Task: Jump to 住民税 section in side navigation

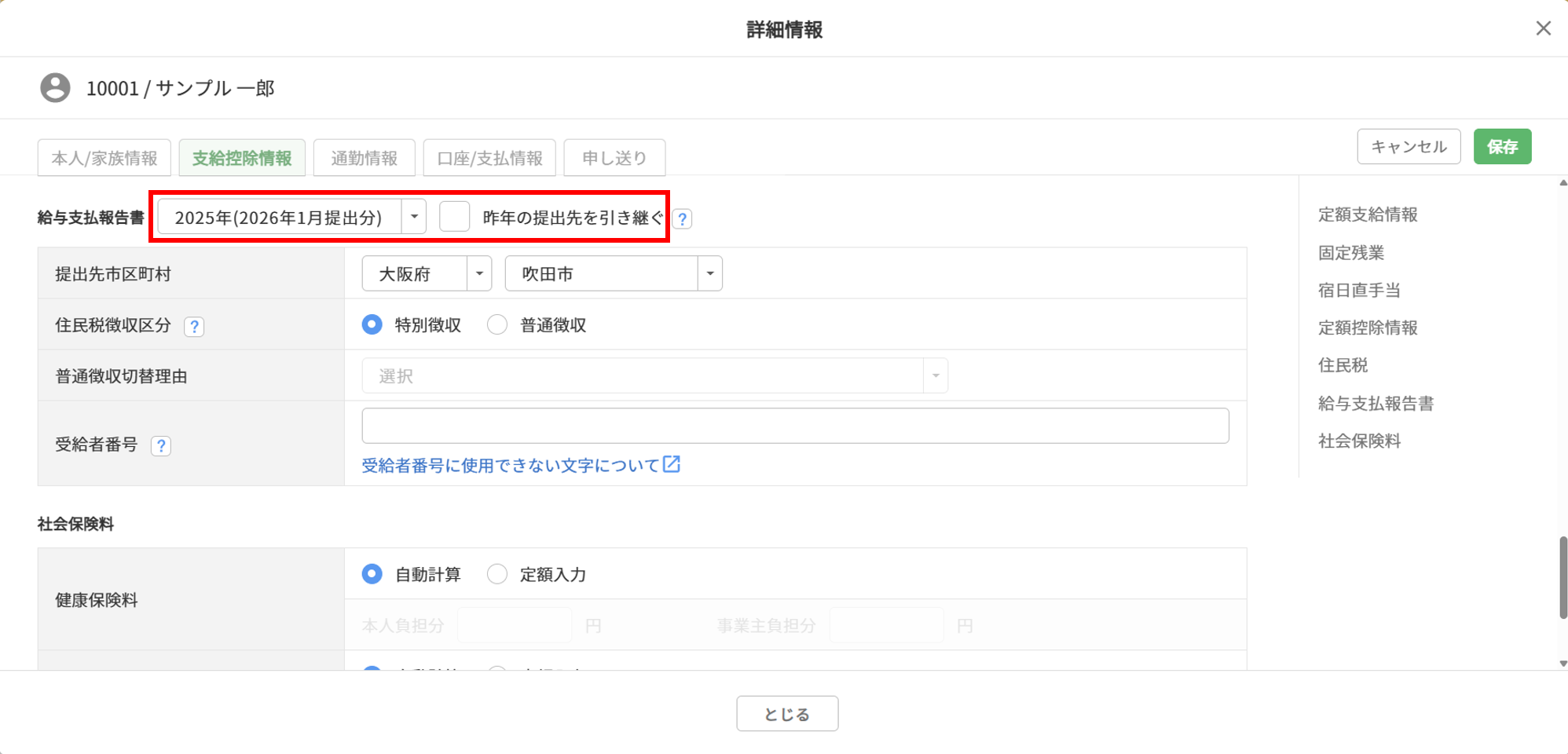Action: (1343, 365)
